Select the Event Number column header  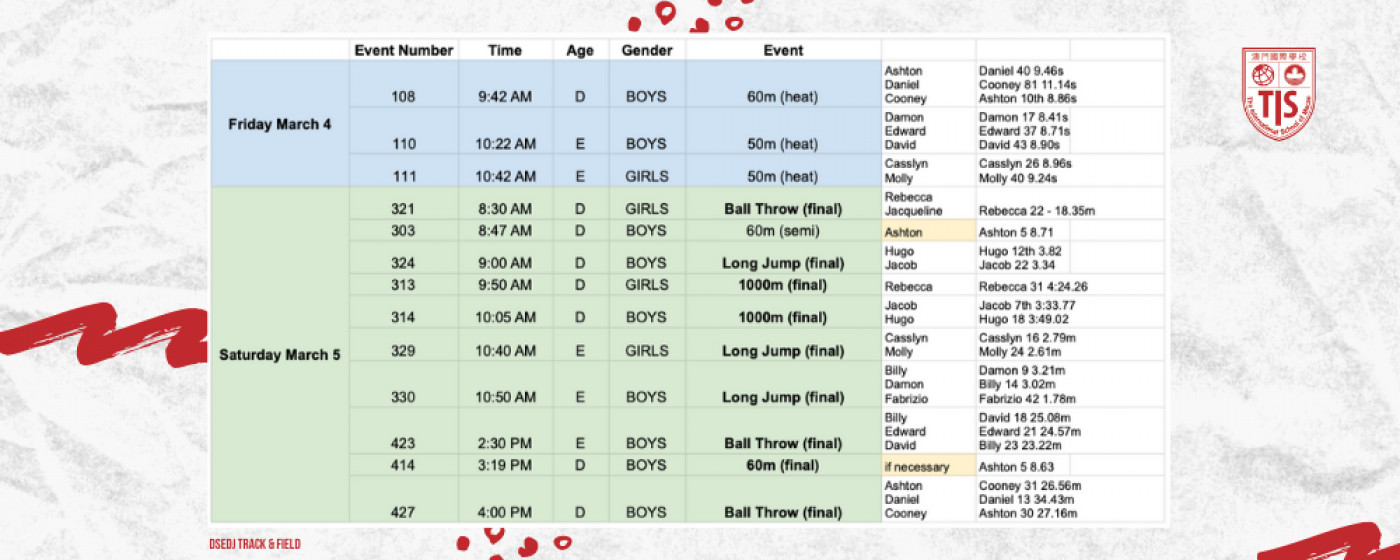403,50
